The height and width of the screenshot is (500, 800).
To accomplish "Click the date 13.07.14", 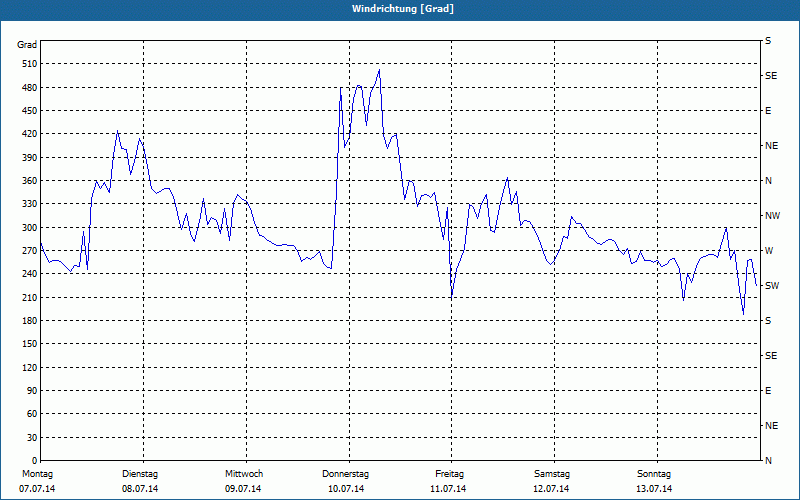I will 654,489.
